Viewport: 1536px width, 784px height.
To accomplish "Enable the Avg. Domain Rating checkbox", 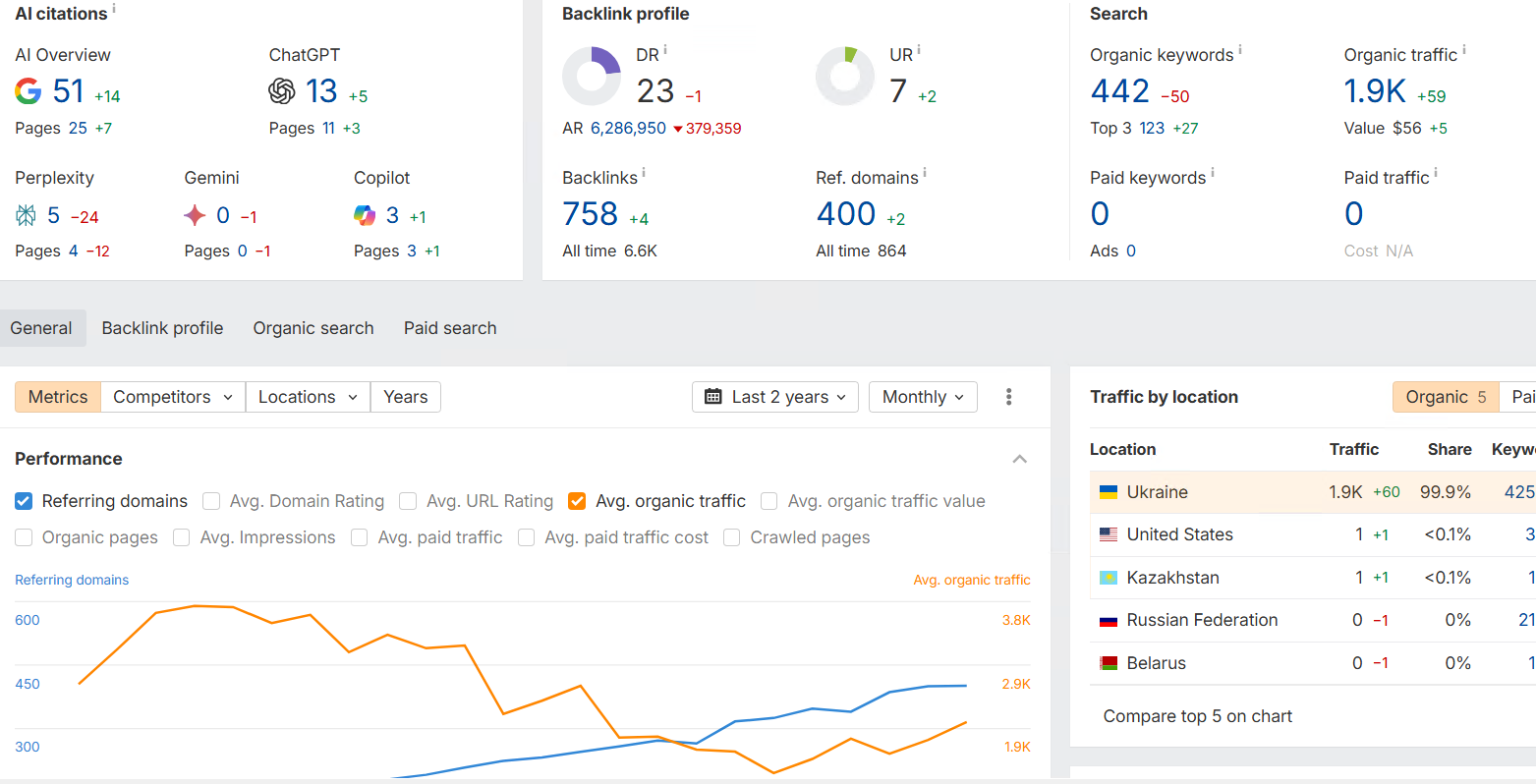I will (x=211, y=501).
